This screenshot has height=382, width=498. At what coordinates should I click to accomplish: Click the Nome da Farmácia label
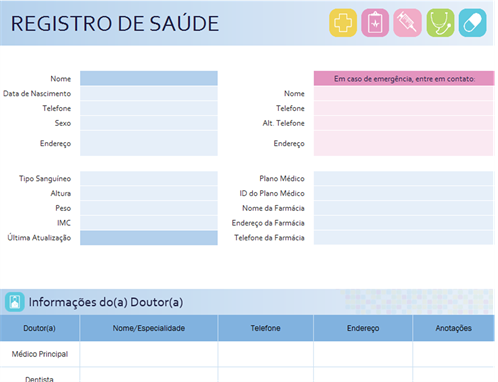tap(273, 208)
